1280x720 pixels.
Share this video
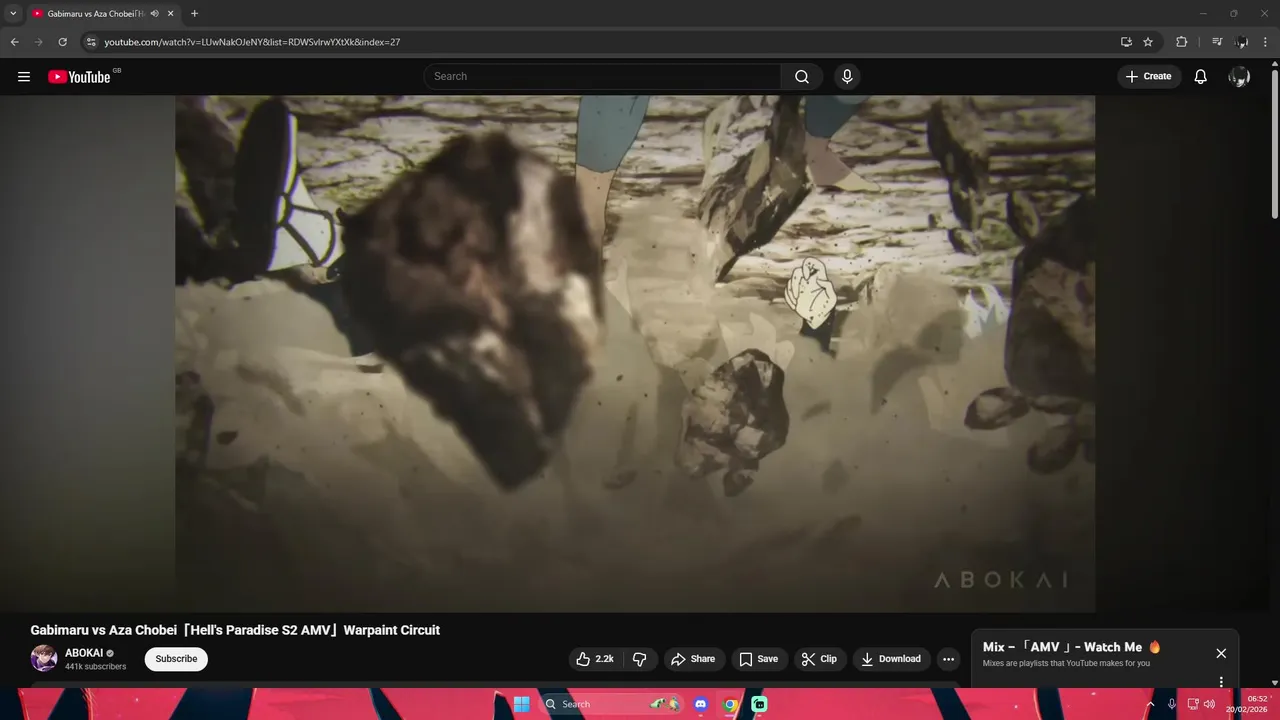(x=693, y=659)
